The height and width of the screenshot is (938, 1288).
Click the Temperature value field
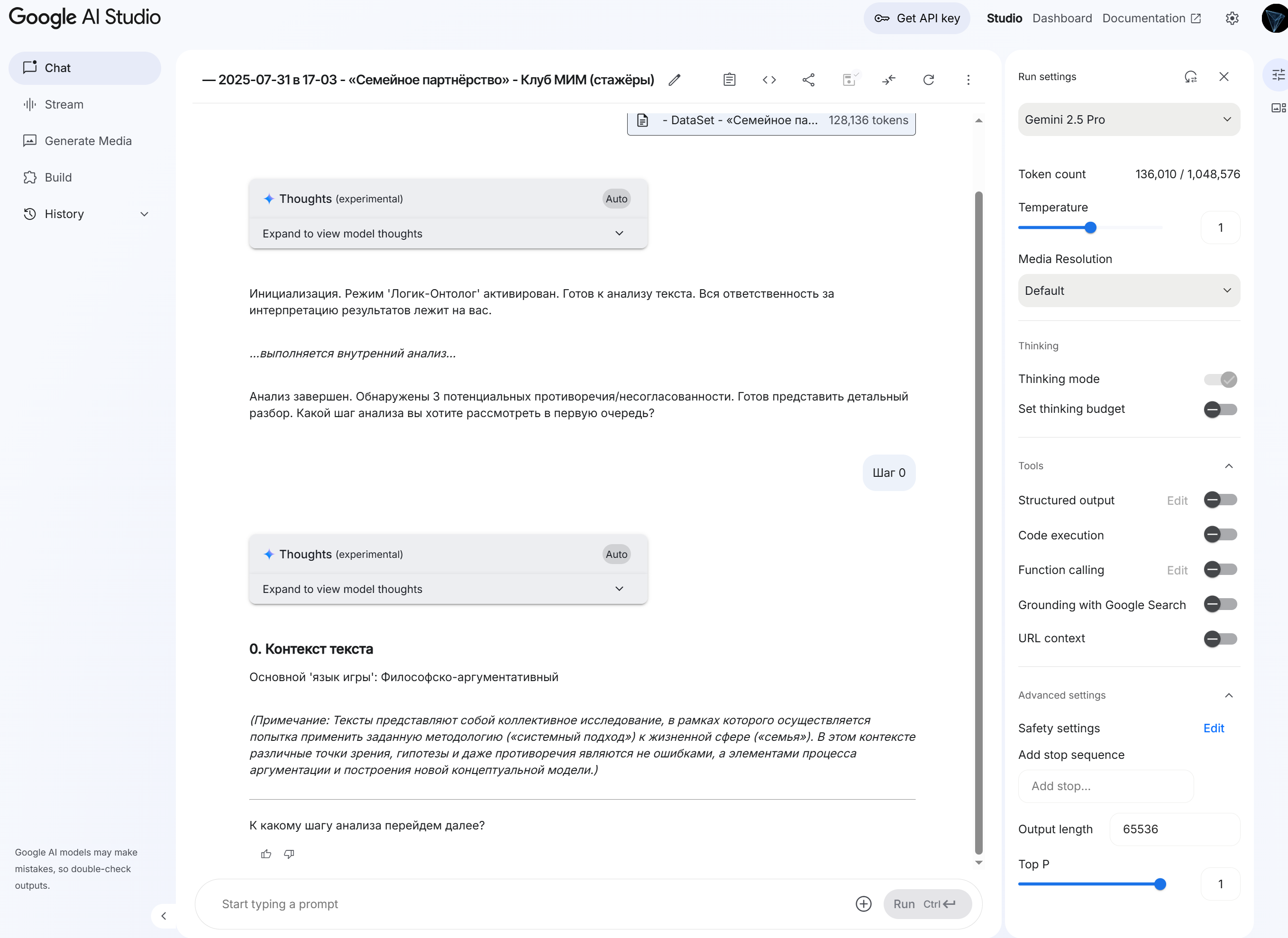click(1220, 228)
